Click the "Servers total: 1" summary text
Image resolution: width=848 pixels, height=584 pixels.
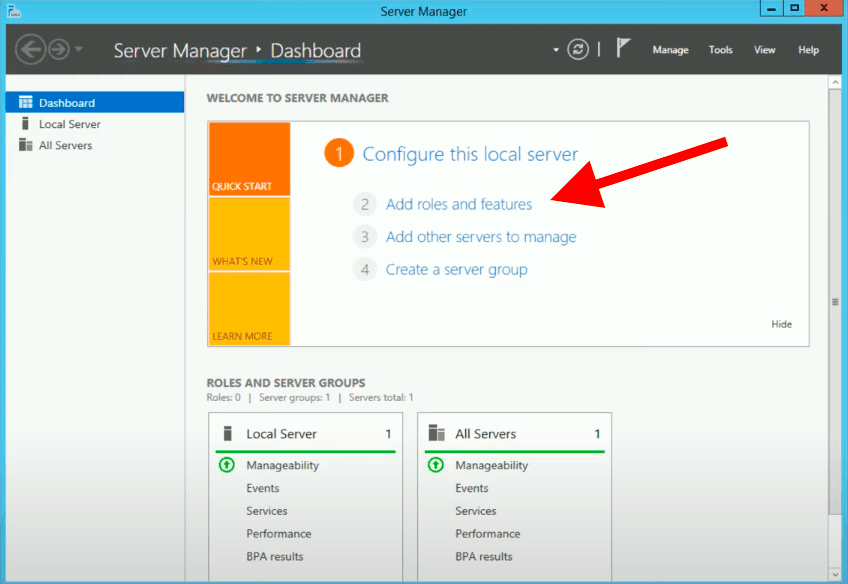coord(381,397)
